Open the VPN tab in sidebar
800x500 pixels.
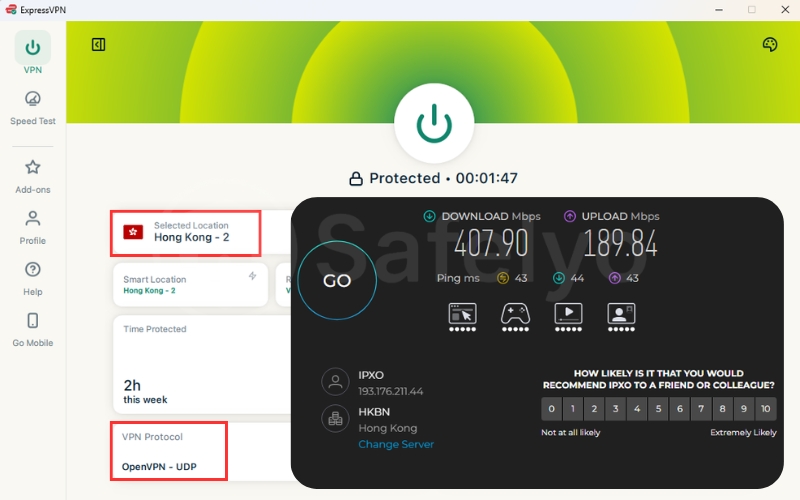[33, 53]
